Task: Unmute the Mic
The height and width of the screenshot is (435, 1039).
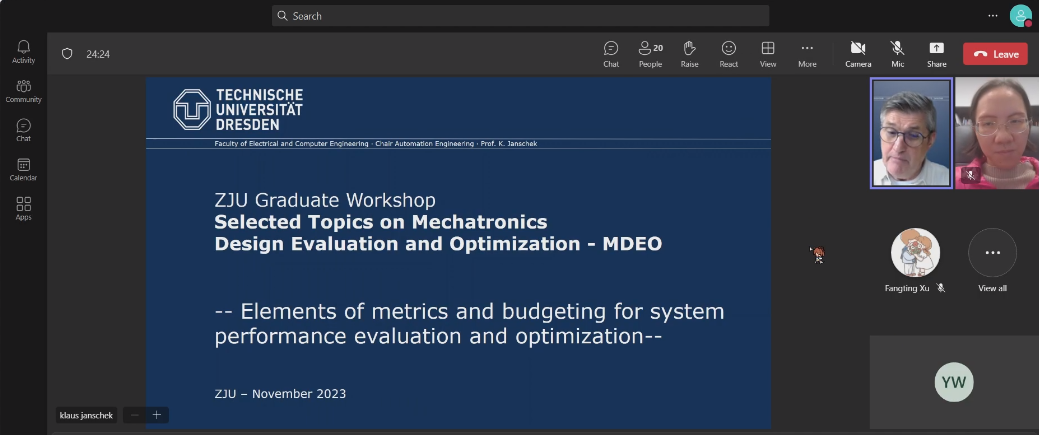Action: [x=898, y=53]
